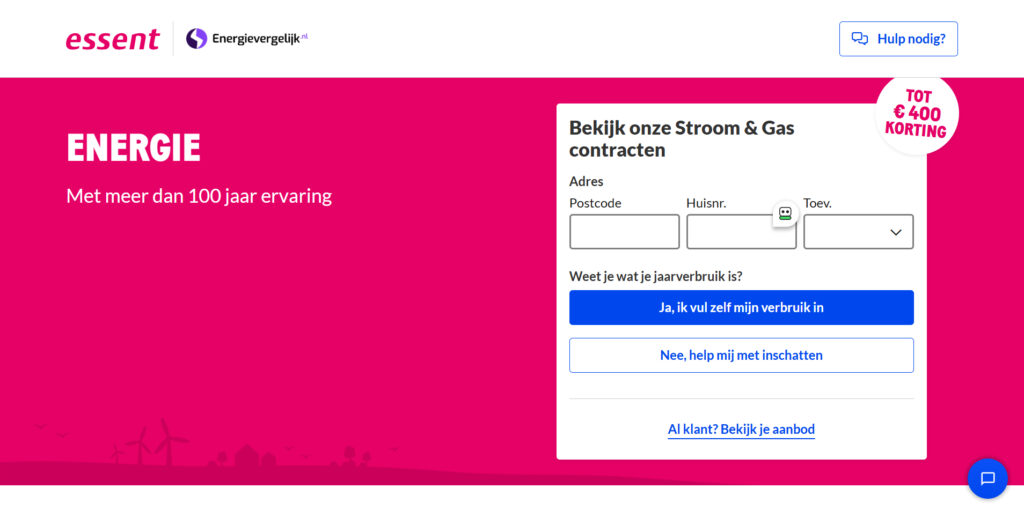Screen dimensions: 1024x510
Task: Click the Postcode label
Action: point(595,203)
